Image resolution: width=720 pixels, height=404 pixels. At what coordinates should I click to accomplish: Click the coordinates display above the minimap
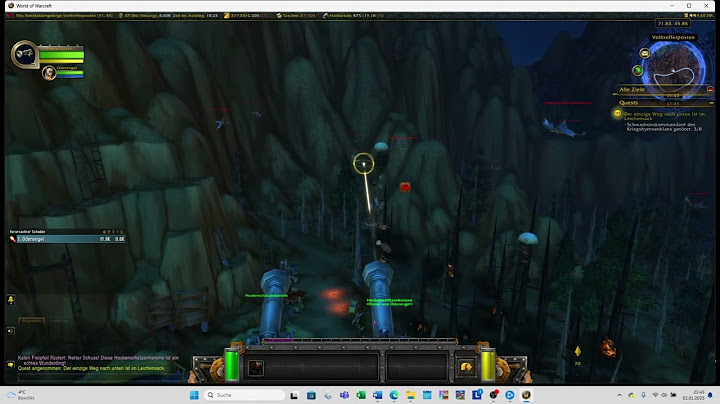(x=673, y=23)
